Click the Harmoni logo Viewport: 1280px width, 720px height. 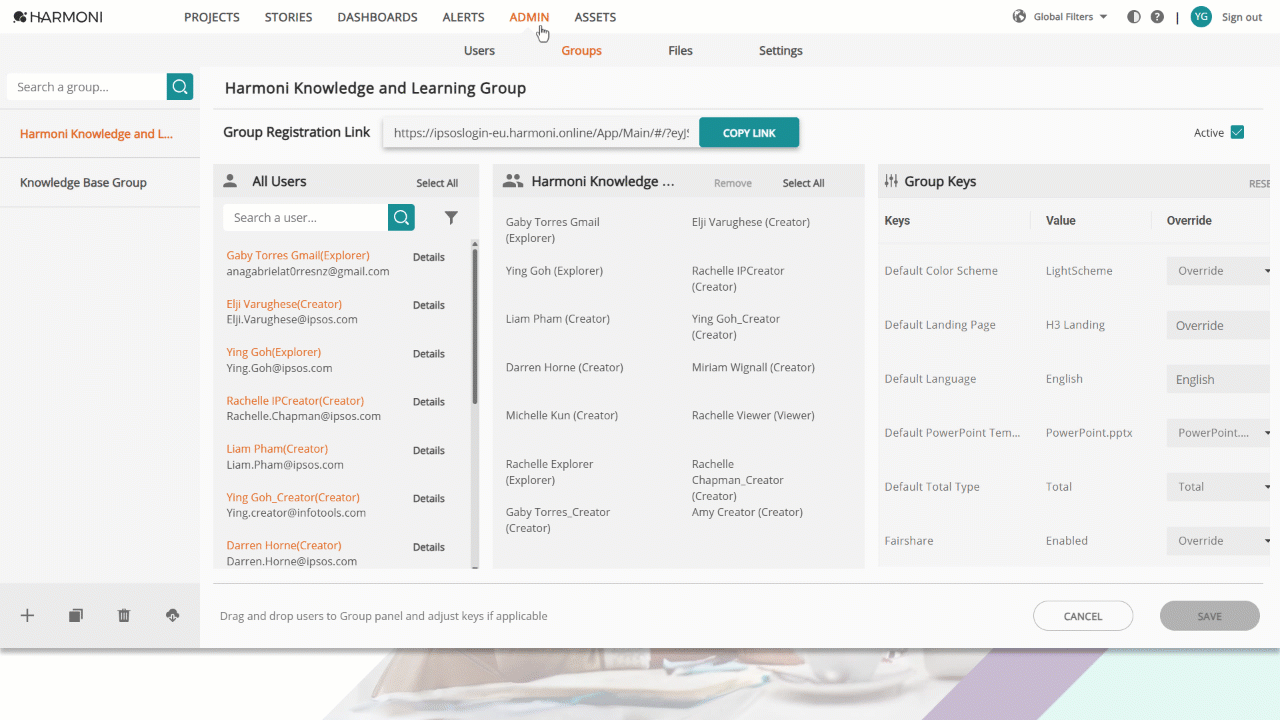(x=58, y=17)
